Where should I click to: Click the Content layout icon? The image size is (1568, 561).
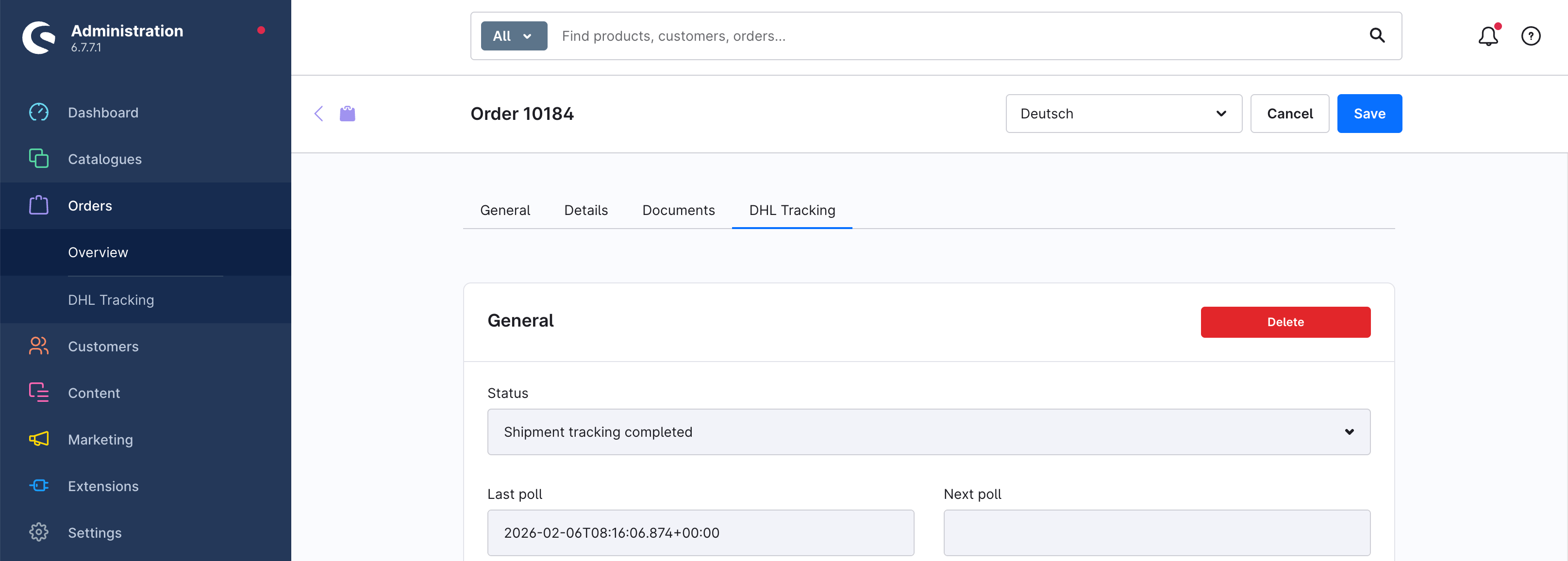click(39, 393)
